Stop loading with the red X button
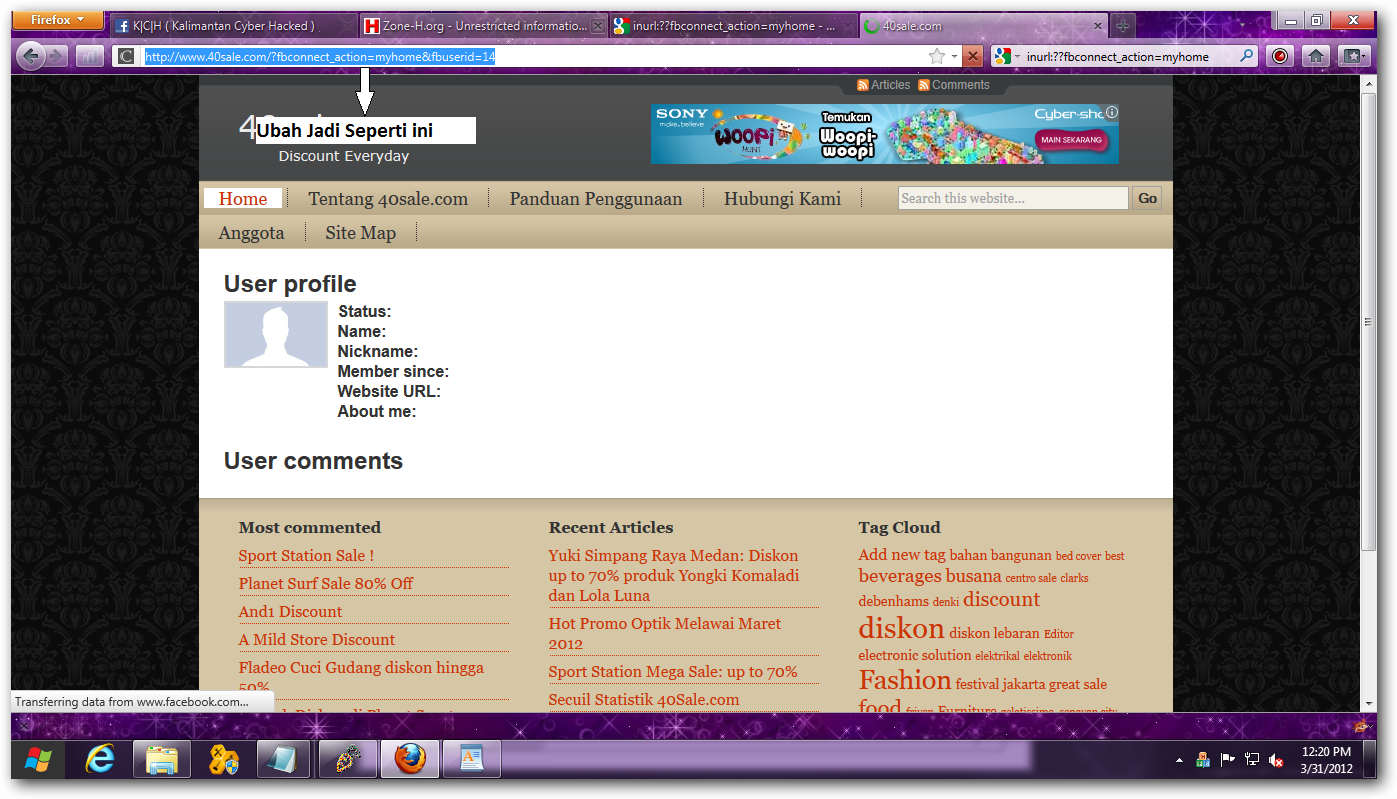1397x799 pixels. (x=973, y=57)
